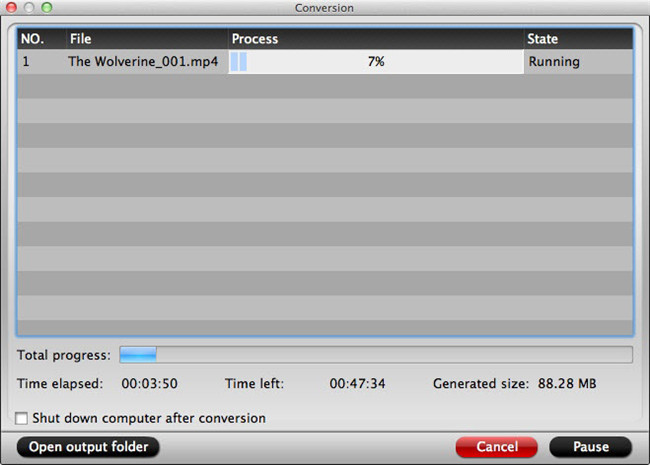Cancel the running conversion
Image resolution: width=650 pixels, height=465 pixels.
click(497, 447)
